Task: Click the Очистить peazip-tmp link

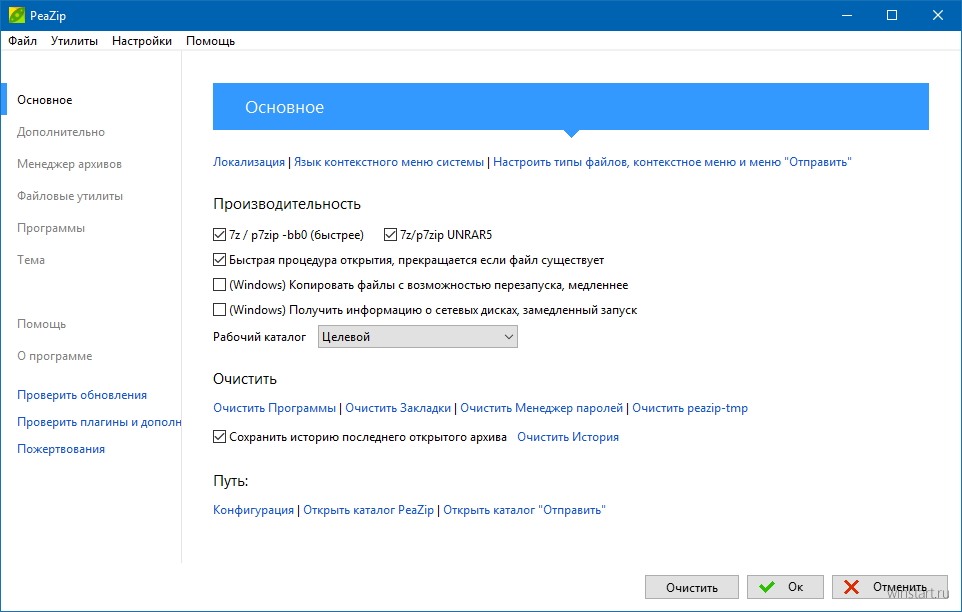Action: pos(690,408)
